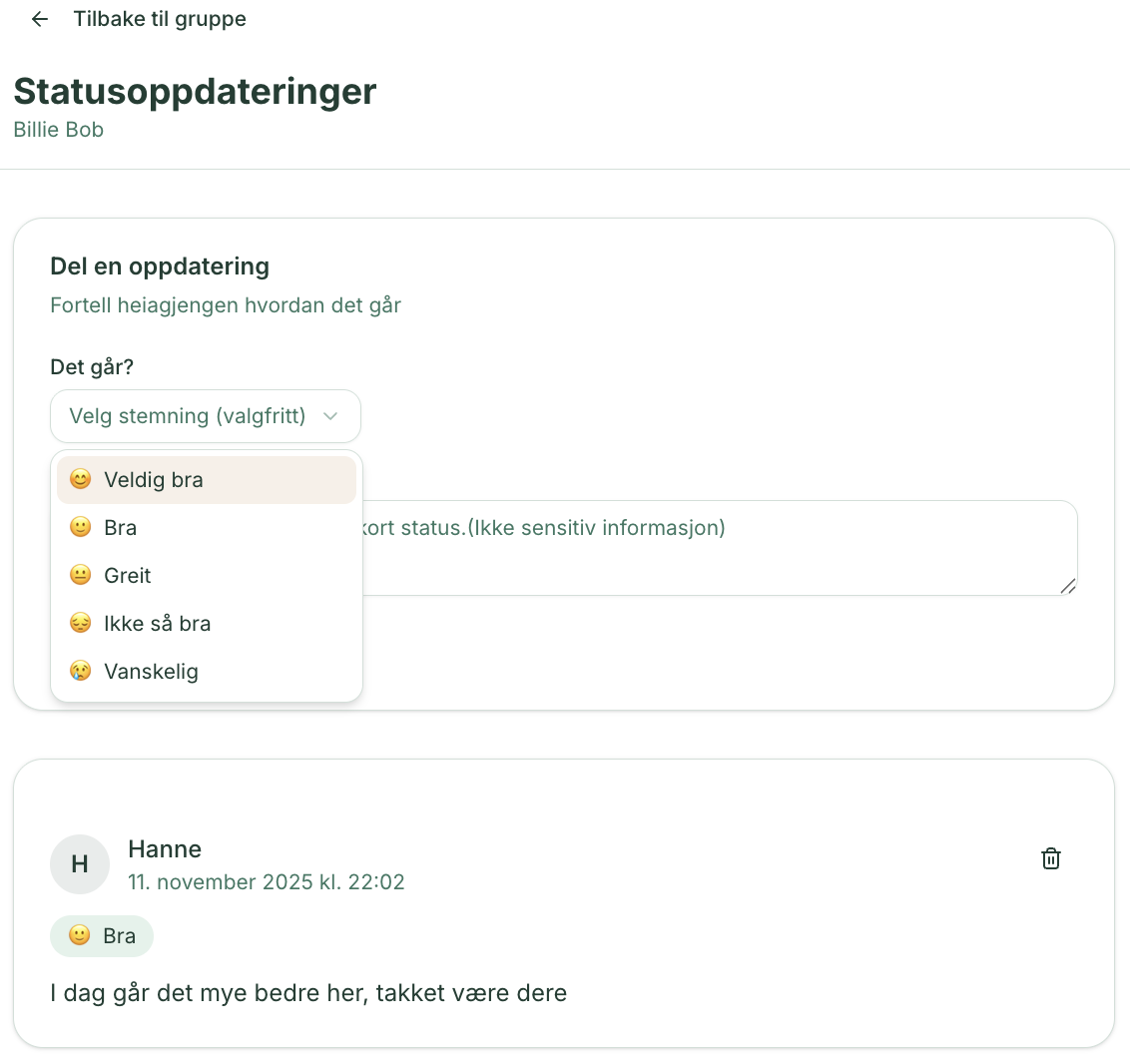Click the name Hanne
1130x1064 pixels.
pyautogui.click(x=164, y=849)
